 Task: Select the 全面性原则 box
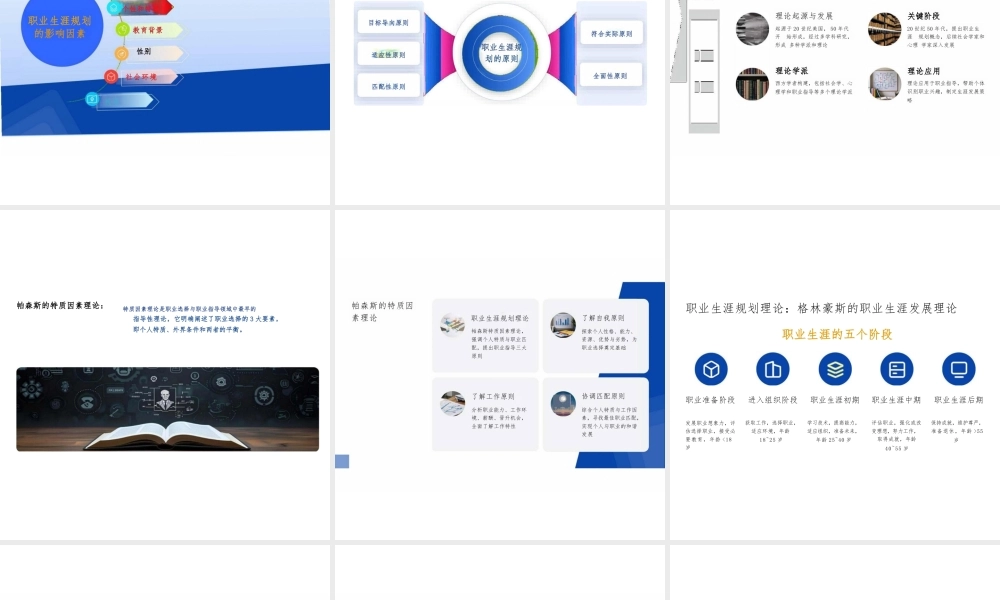pos(610,75)
